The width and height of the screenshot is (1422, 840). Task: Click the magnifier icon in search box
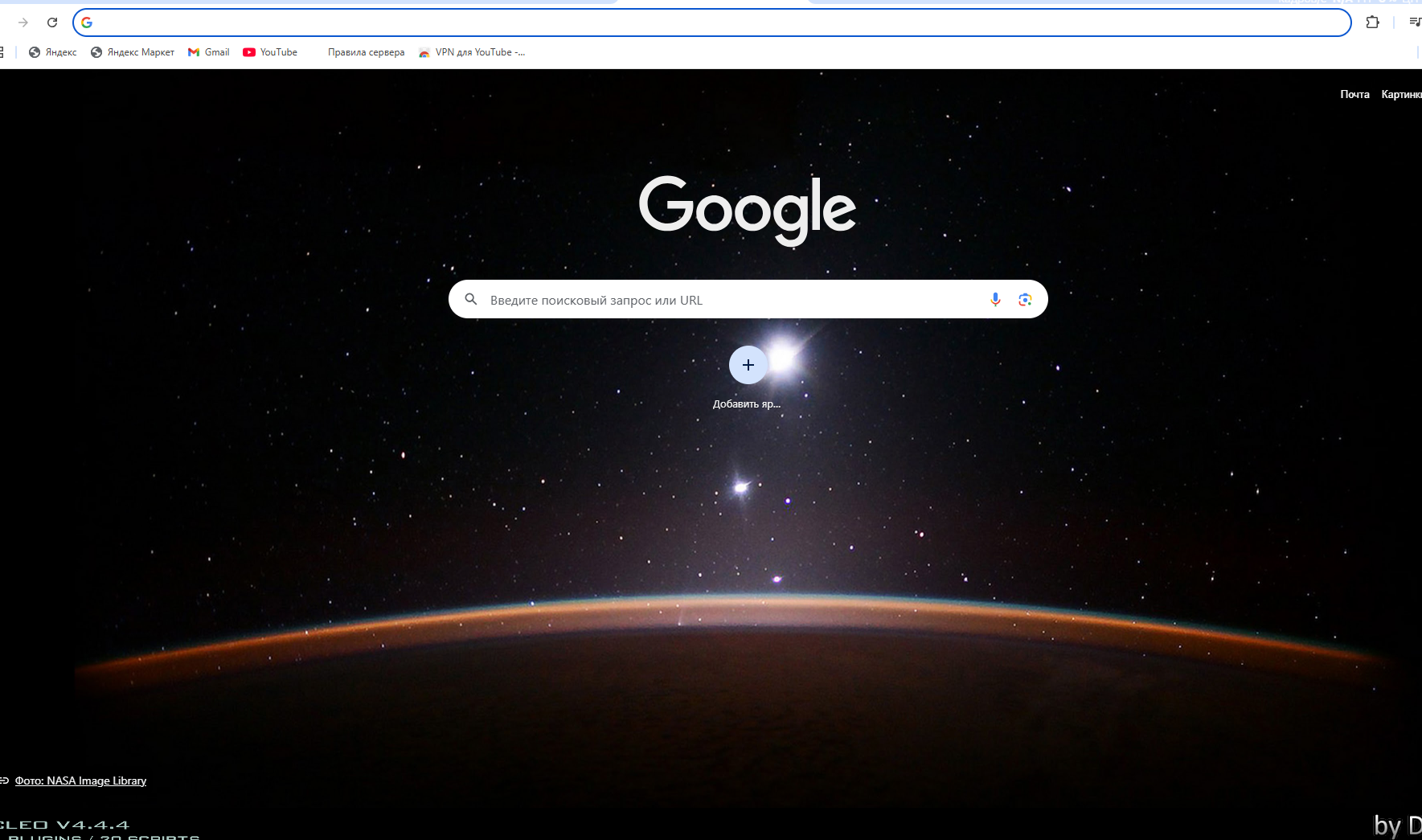click(x=471, y=300)
